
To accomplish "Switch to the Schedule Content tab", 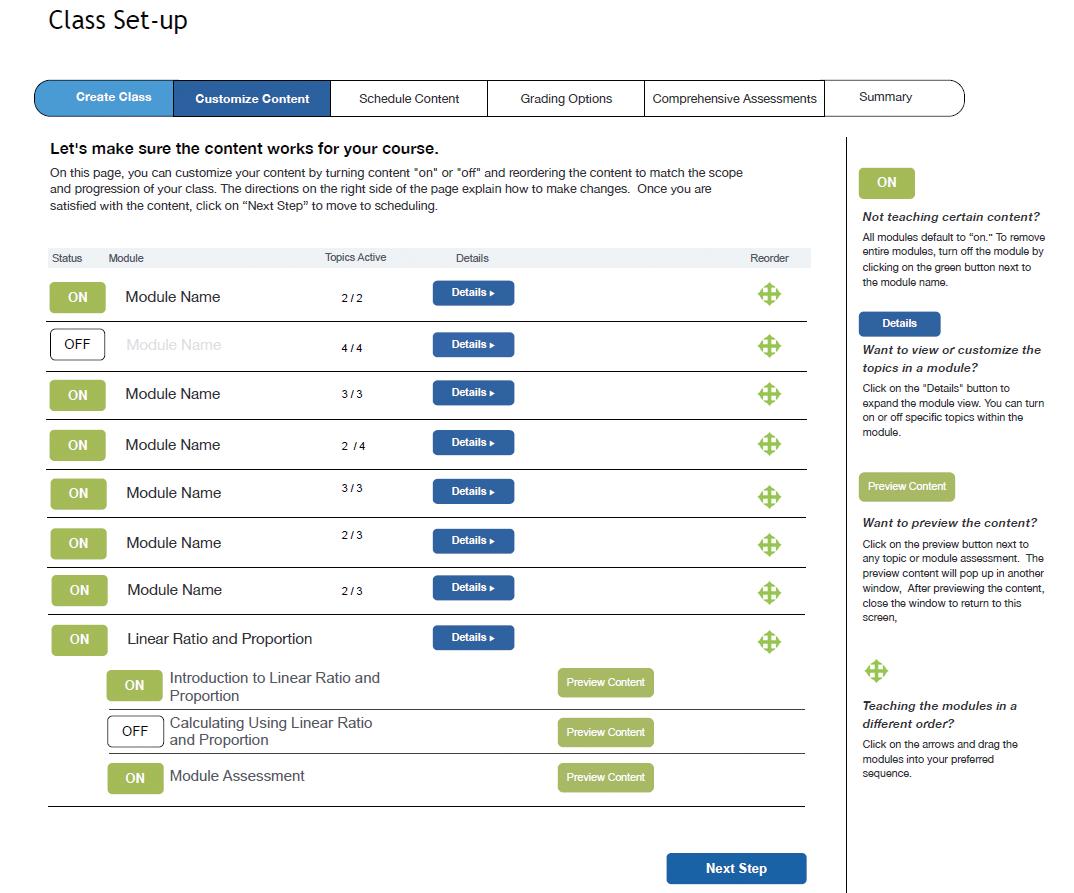I will [409, 99].
